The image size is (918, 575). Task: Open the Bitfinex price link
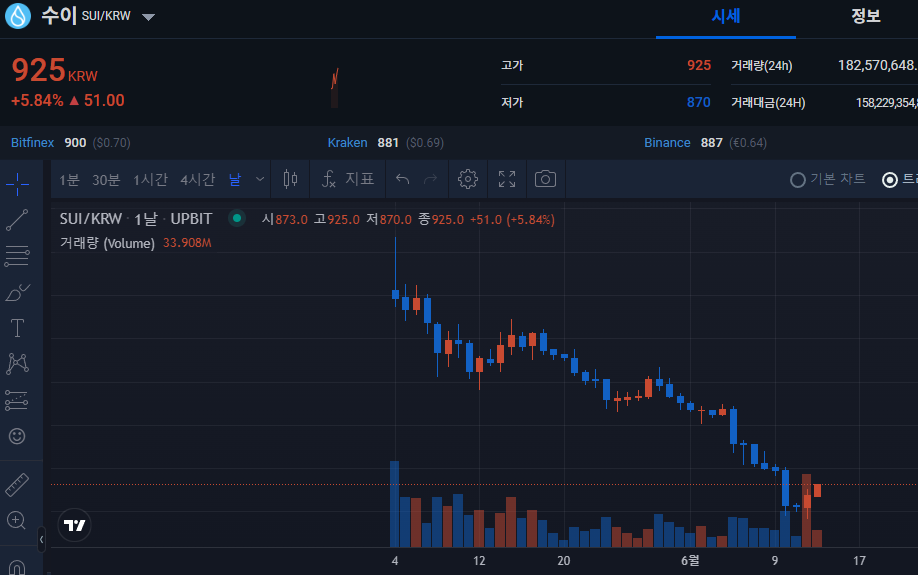[33, 142]
